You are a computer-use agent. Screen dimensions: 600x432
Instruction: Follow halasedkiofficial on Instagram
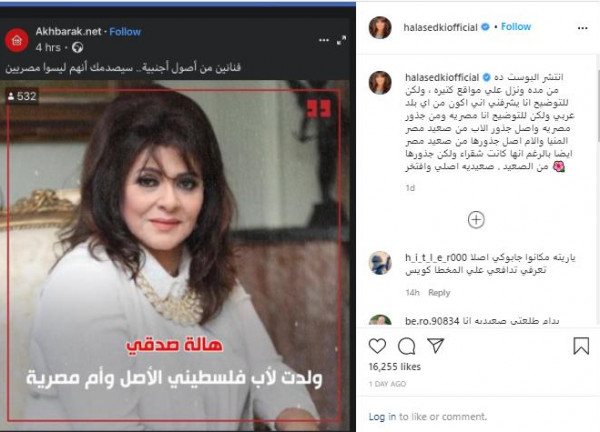coord(516,26)
